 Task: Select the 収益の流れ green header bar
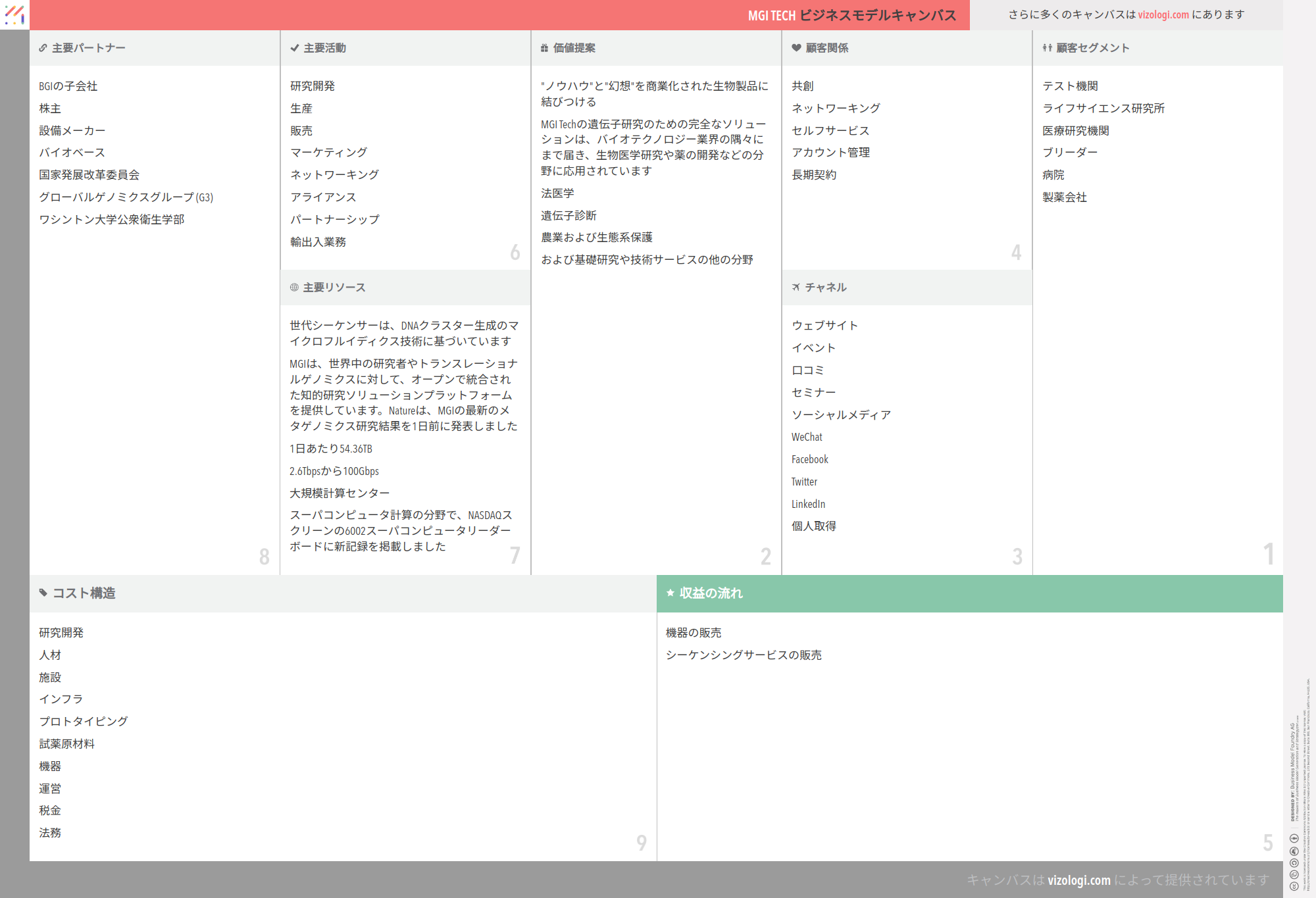[x=969, y=593]
